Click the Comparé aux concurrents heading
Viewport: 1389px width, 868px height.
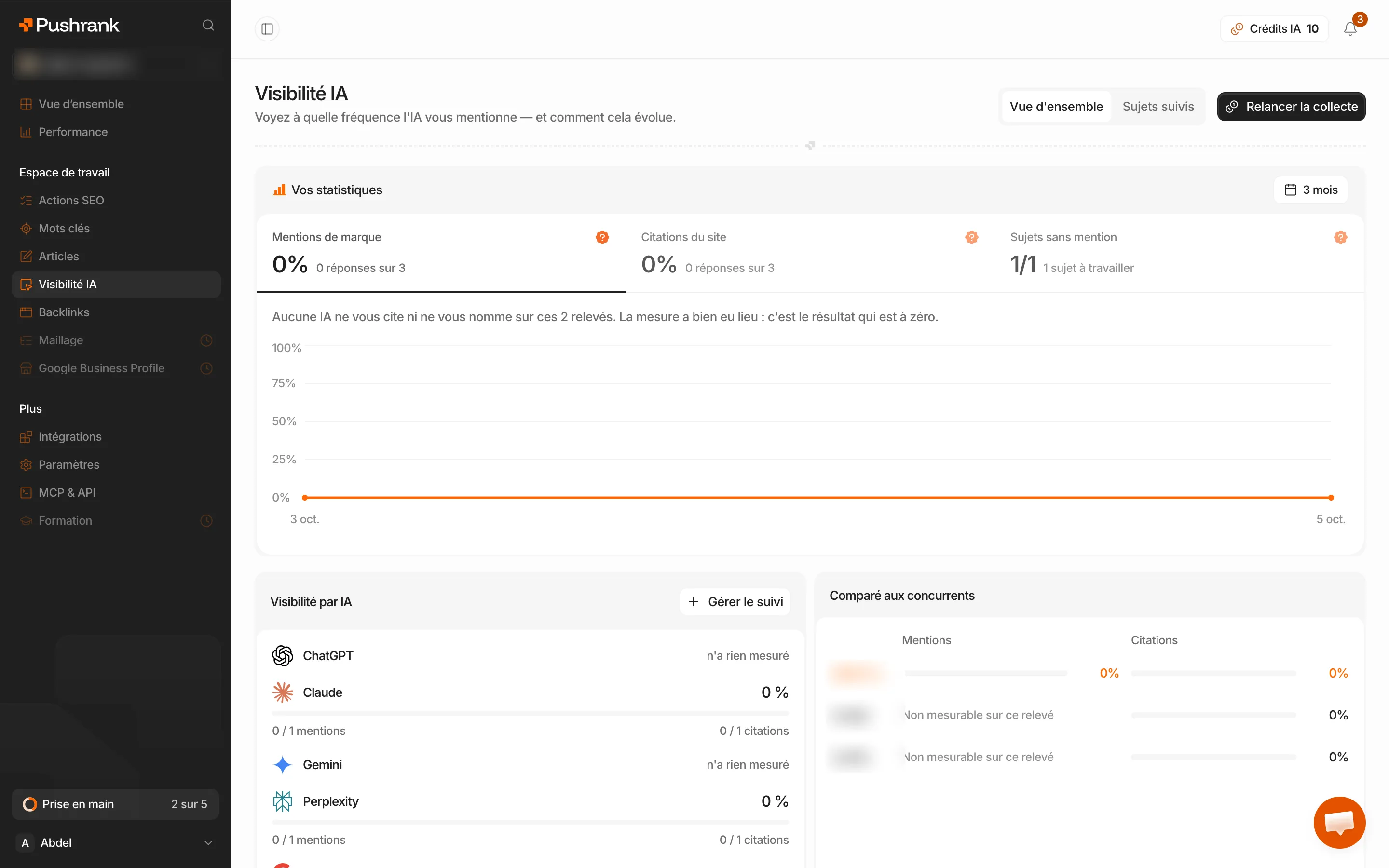(902, 596)
